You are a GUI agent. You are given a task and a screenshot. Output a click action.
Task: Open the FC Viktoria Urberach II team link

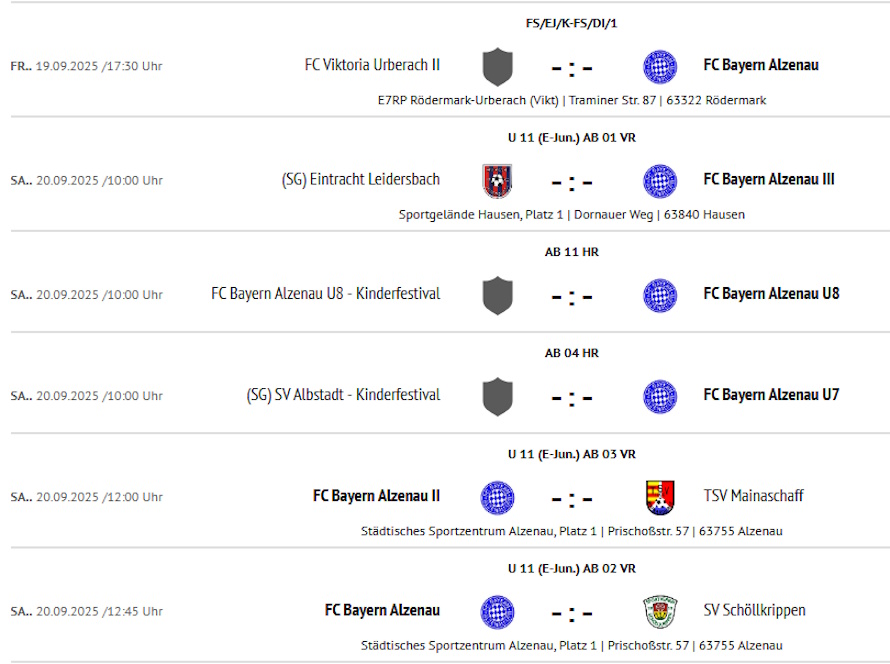click(372, 65)
